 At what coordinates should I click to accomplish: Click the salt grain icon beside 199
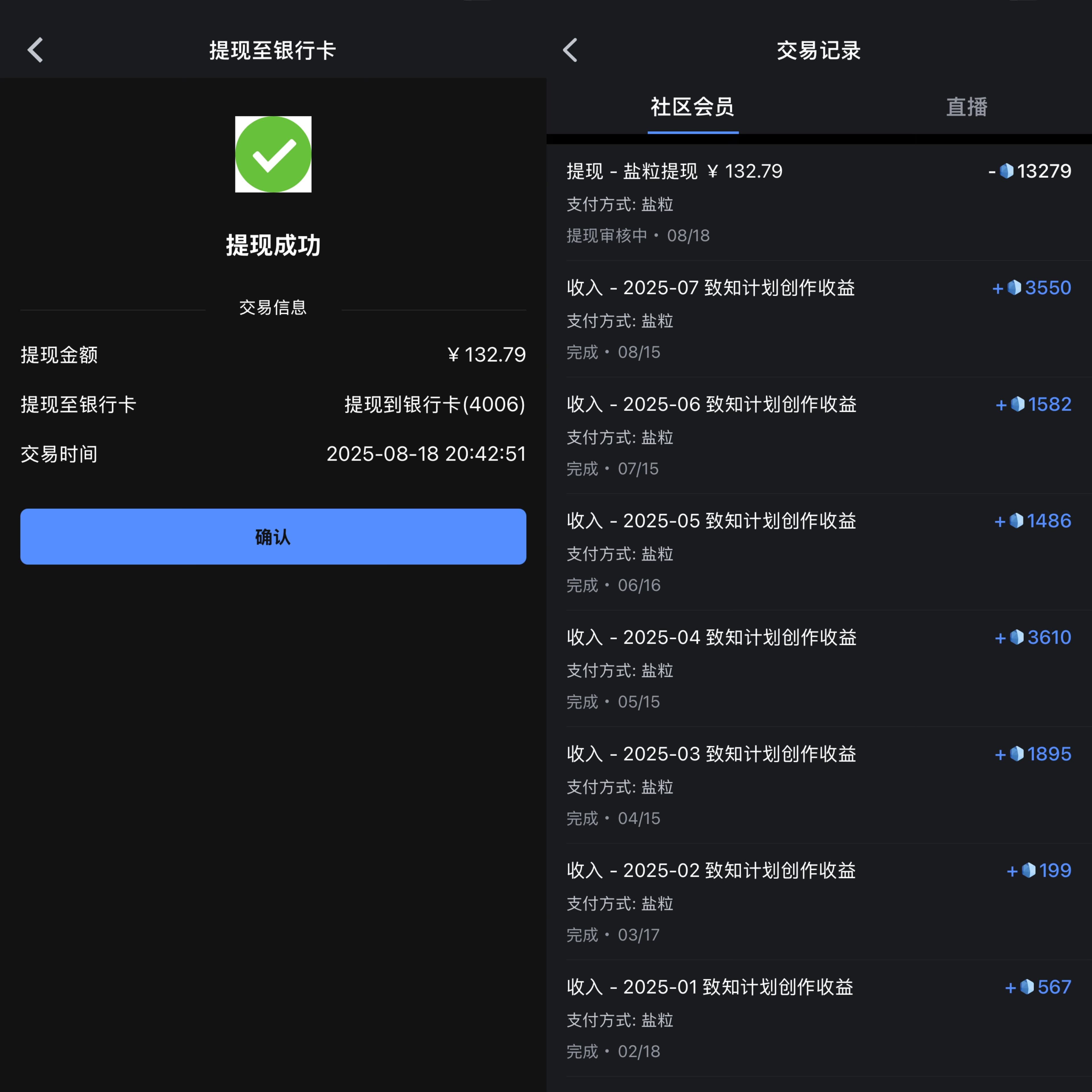(1029, 870)
